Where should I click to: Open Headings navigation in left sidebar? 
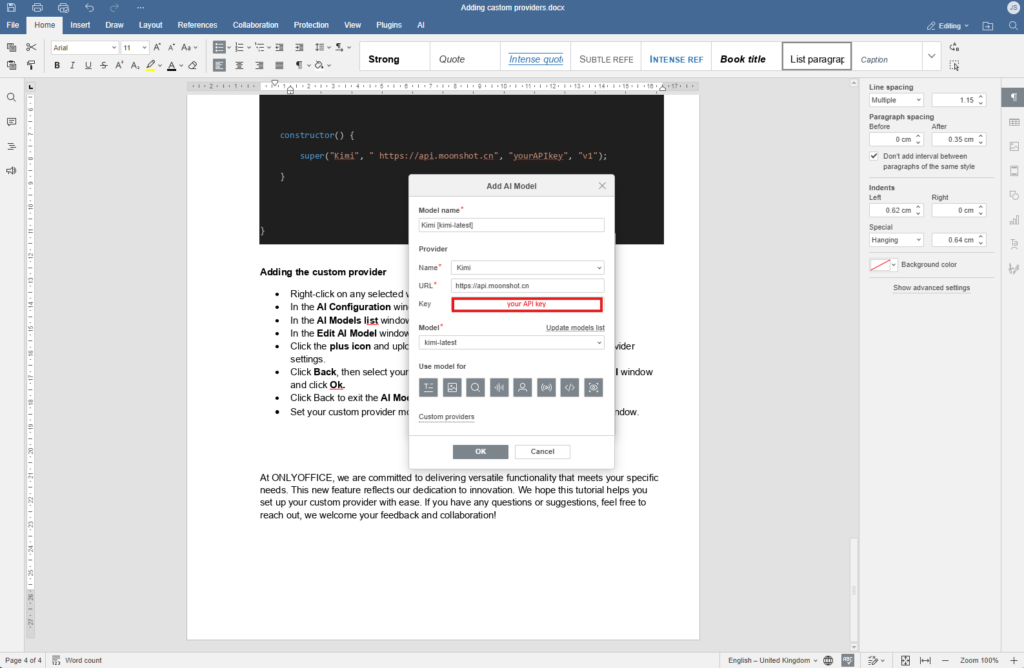(x=11, y=146)
